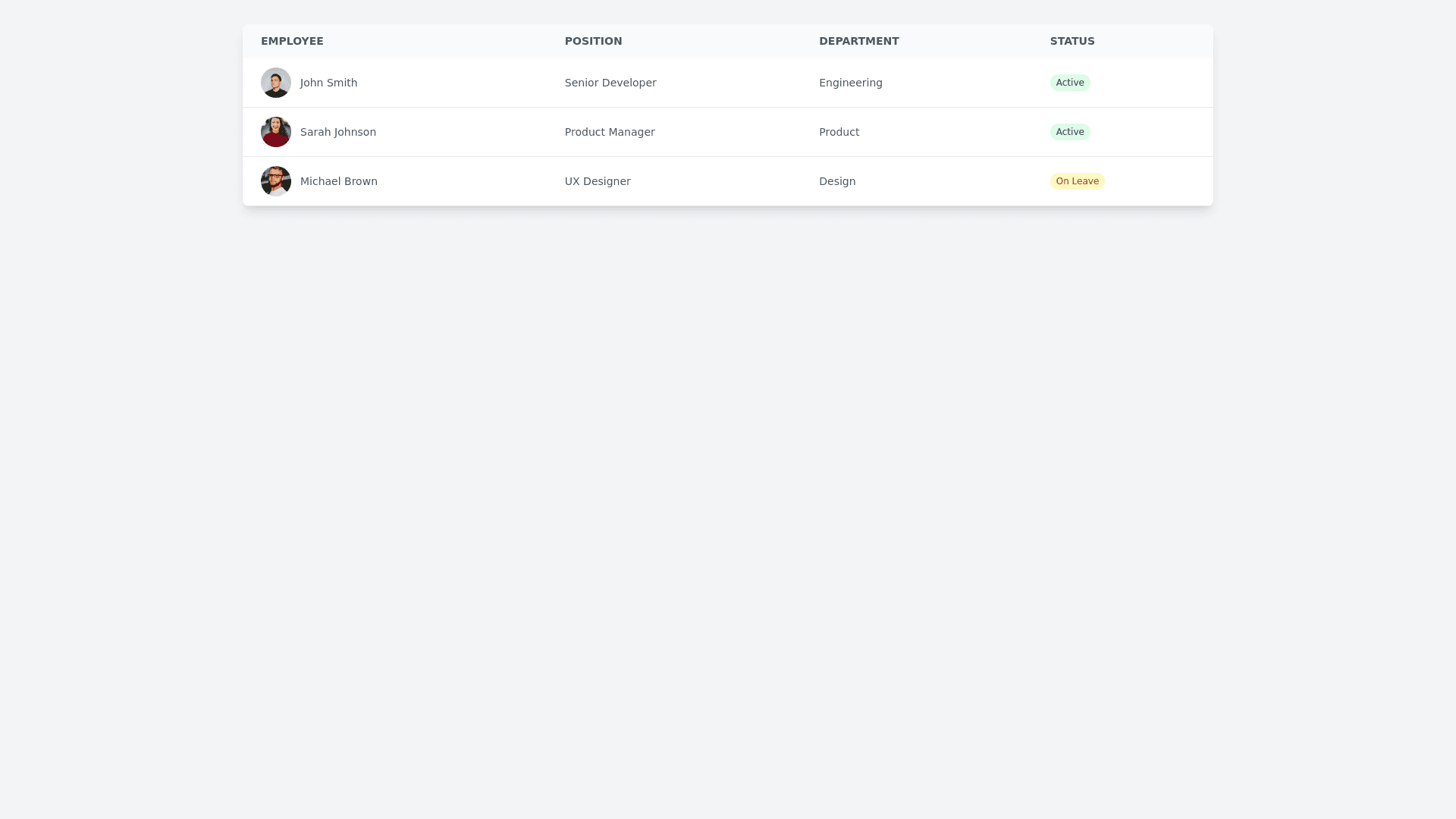Viewport: 1456px width, 819px height.
Task: Click the Product Manager position cell
Action: [609, 132]
